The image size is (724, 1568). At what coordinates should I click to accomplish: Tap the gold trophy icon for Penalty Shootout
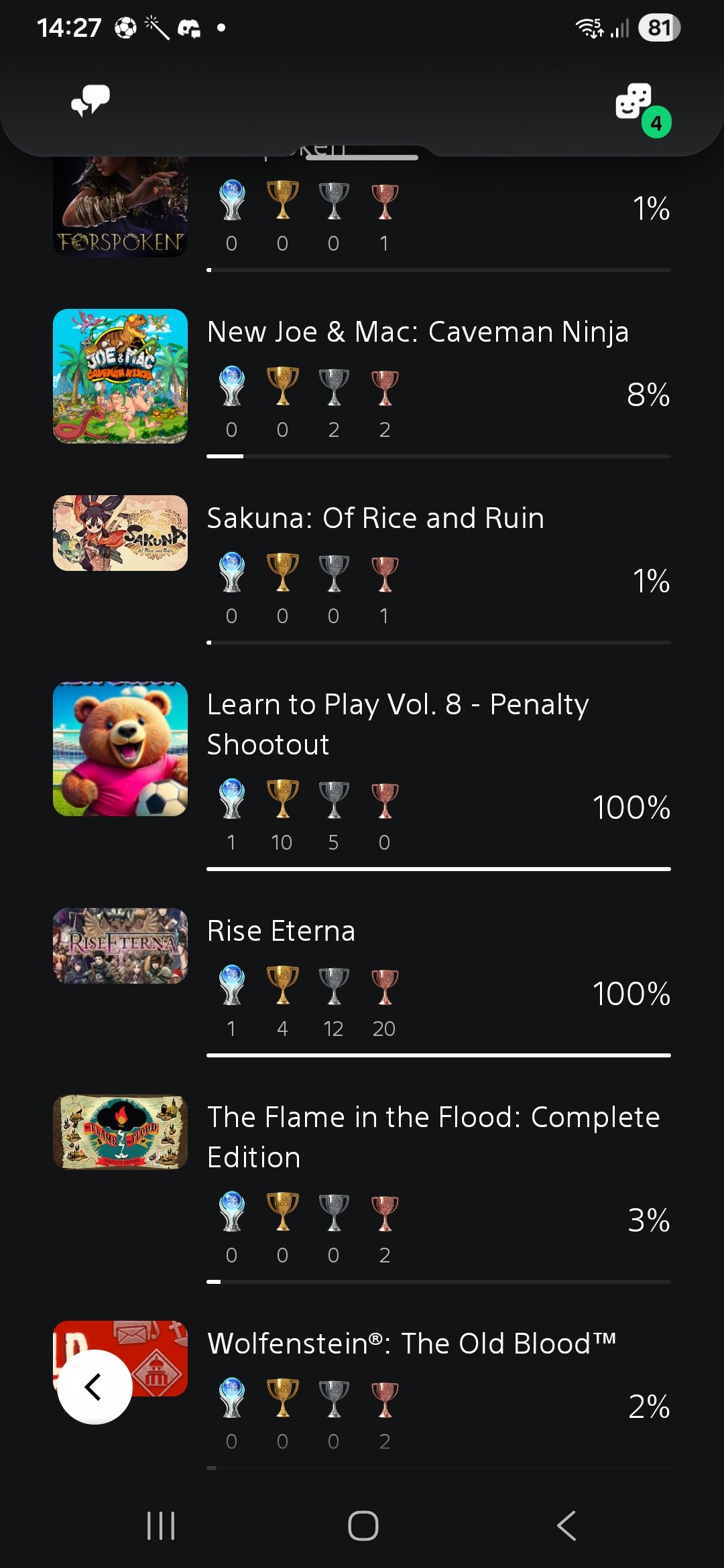tap(283, 799)
